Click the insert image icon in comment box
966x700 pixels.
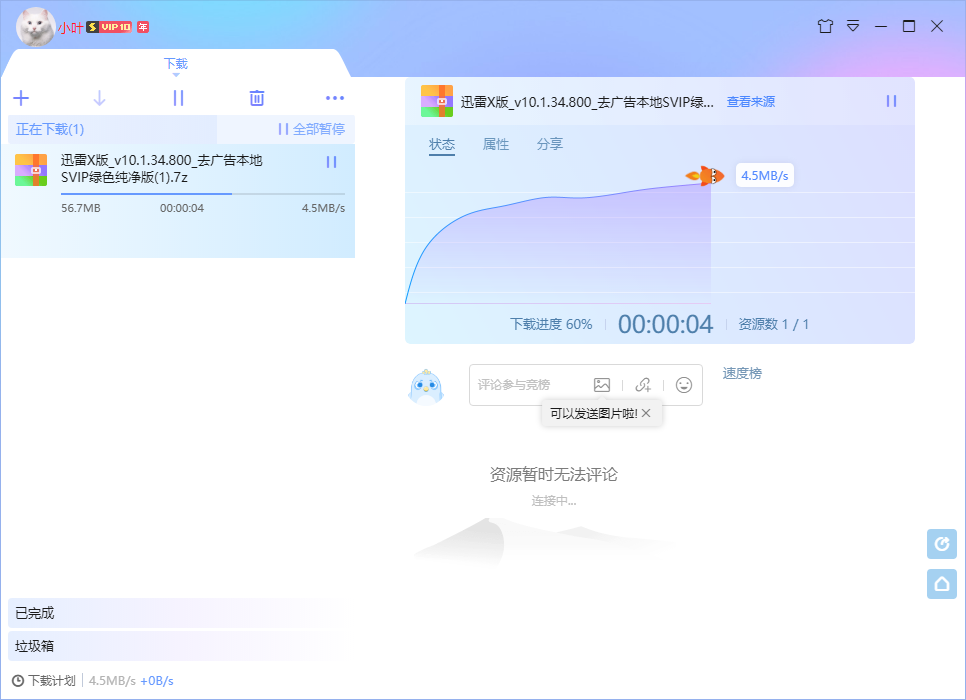point(602,385)
